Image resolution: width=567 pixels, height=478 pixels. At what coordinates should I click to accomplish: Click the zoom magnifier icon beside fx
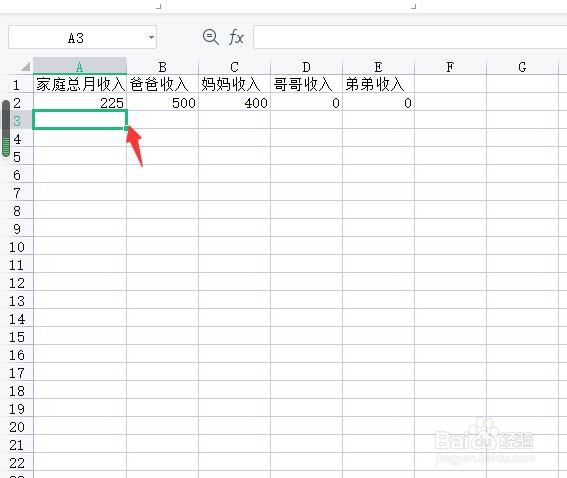click(x=210, y=37)
